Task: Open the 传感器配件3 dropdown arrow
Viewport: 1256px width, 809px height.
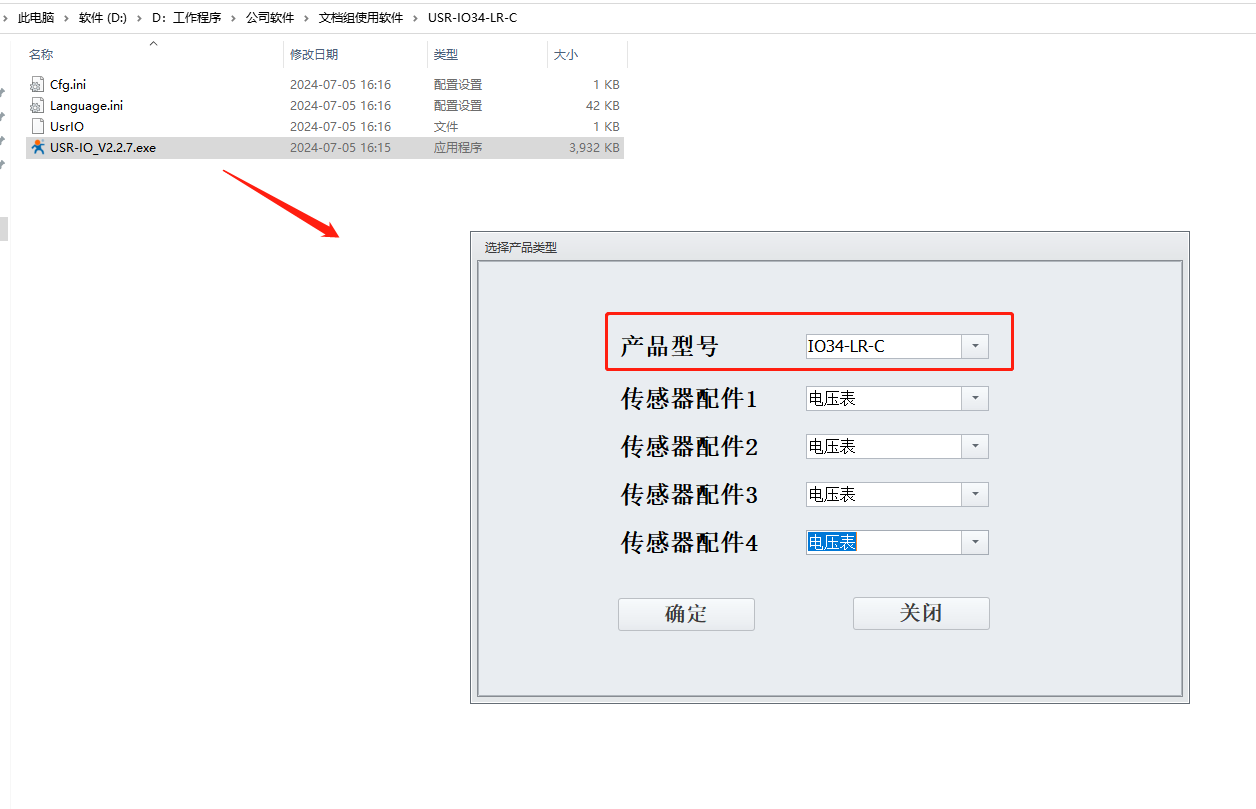Action: (975, 495)
